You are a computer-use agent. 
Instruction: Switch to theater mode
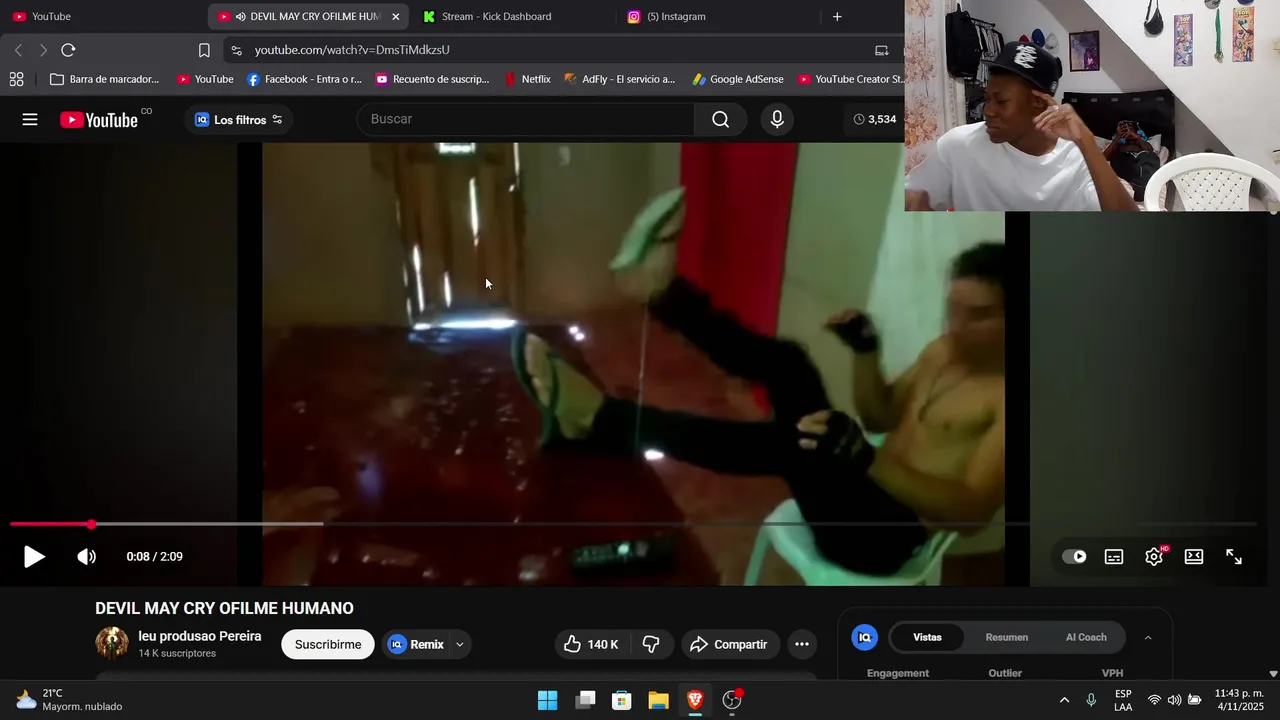(1194, 557)
